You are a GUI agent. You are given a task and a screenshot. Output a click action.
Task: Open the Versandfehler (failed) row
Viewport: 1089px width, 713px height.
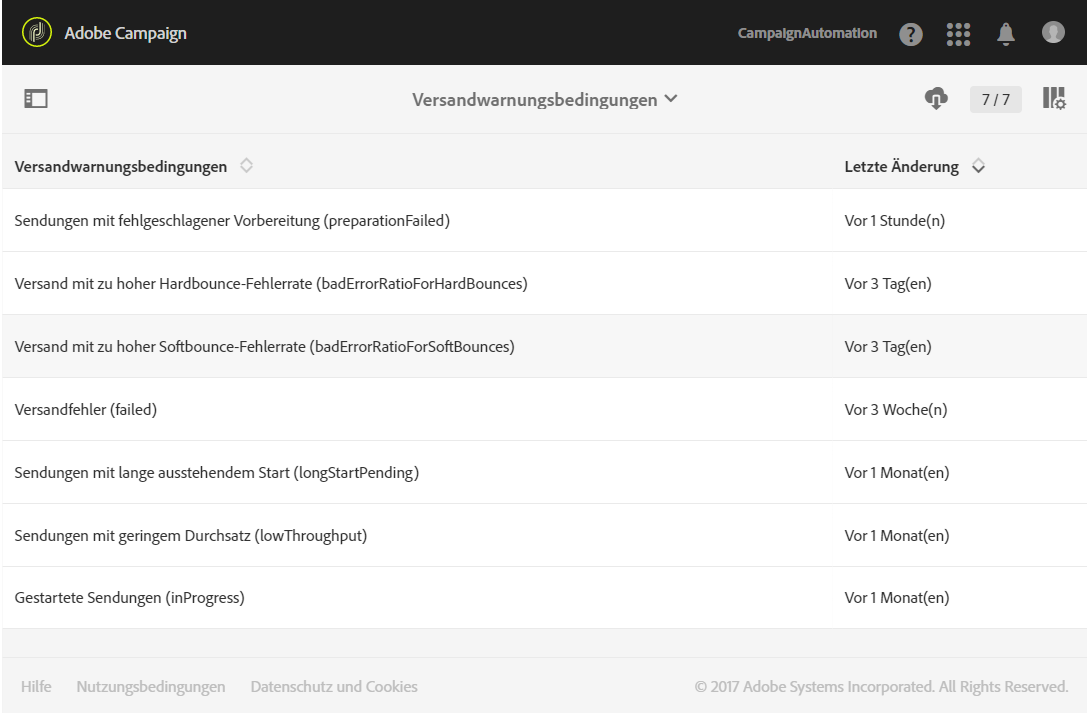click(x=86, y=409)
